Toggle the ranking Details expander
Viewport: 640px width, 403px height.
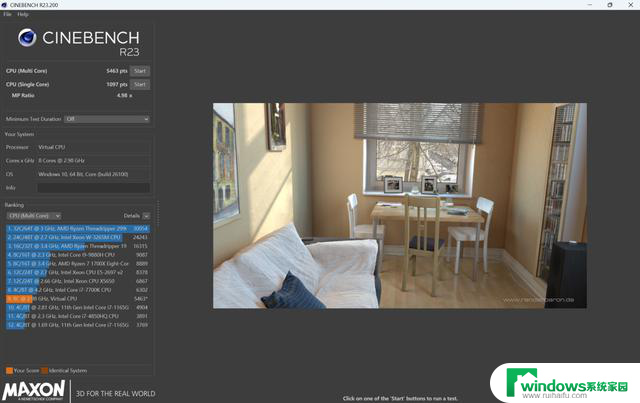146,216
